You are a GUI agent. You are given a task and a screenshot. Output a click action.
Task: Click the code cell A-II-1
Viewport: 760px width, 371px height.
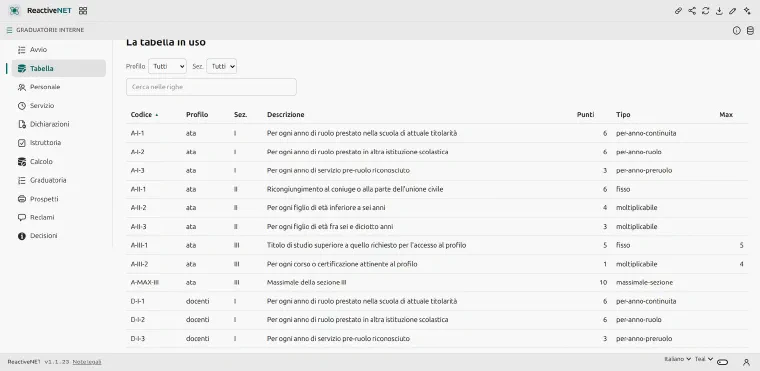(139, 189)
